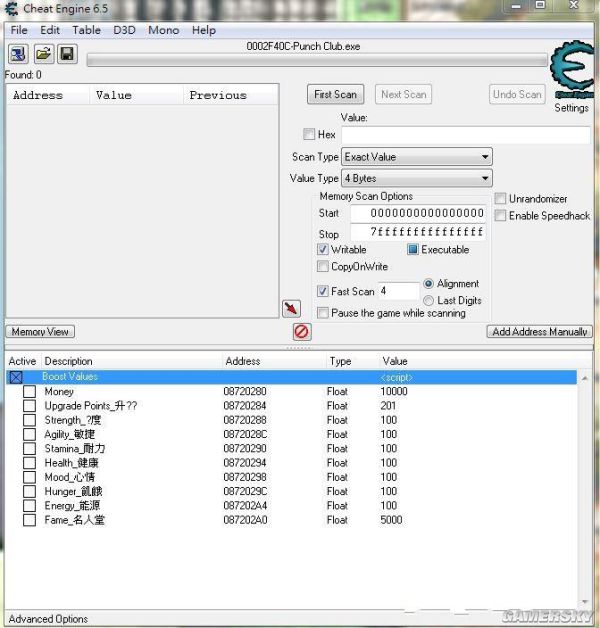Open the Table menu
This screenshot has width=600, height=628.
coord(87,30)
